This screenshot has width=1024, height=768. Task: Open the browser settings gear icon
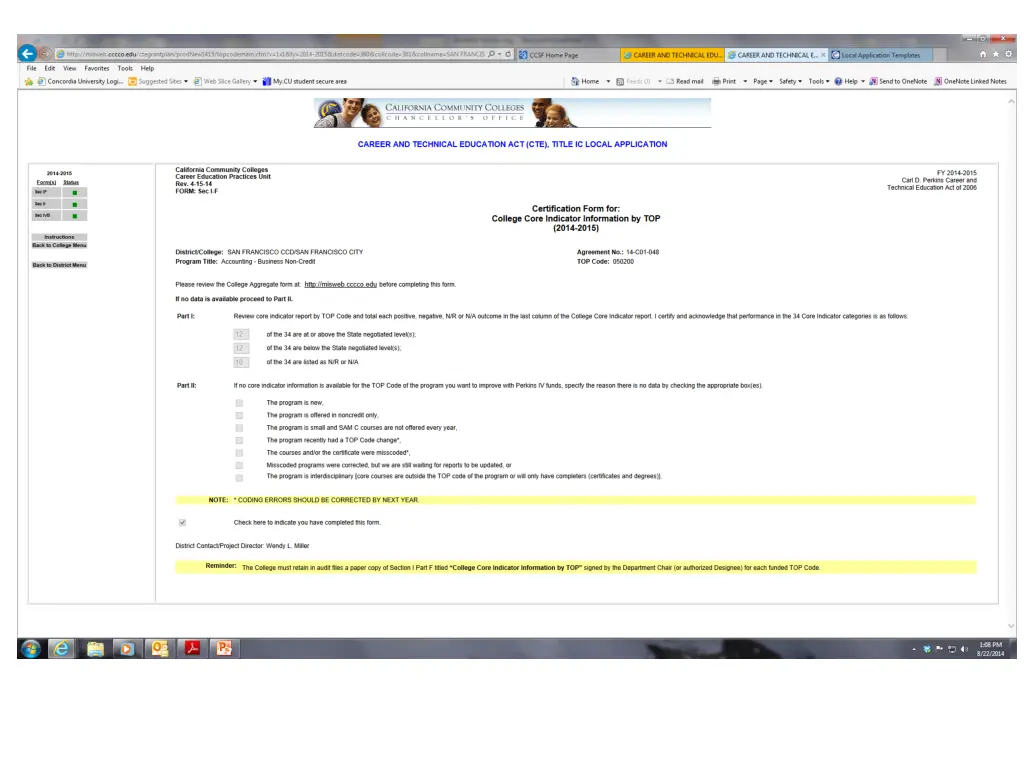click(1008, 54)
